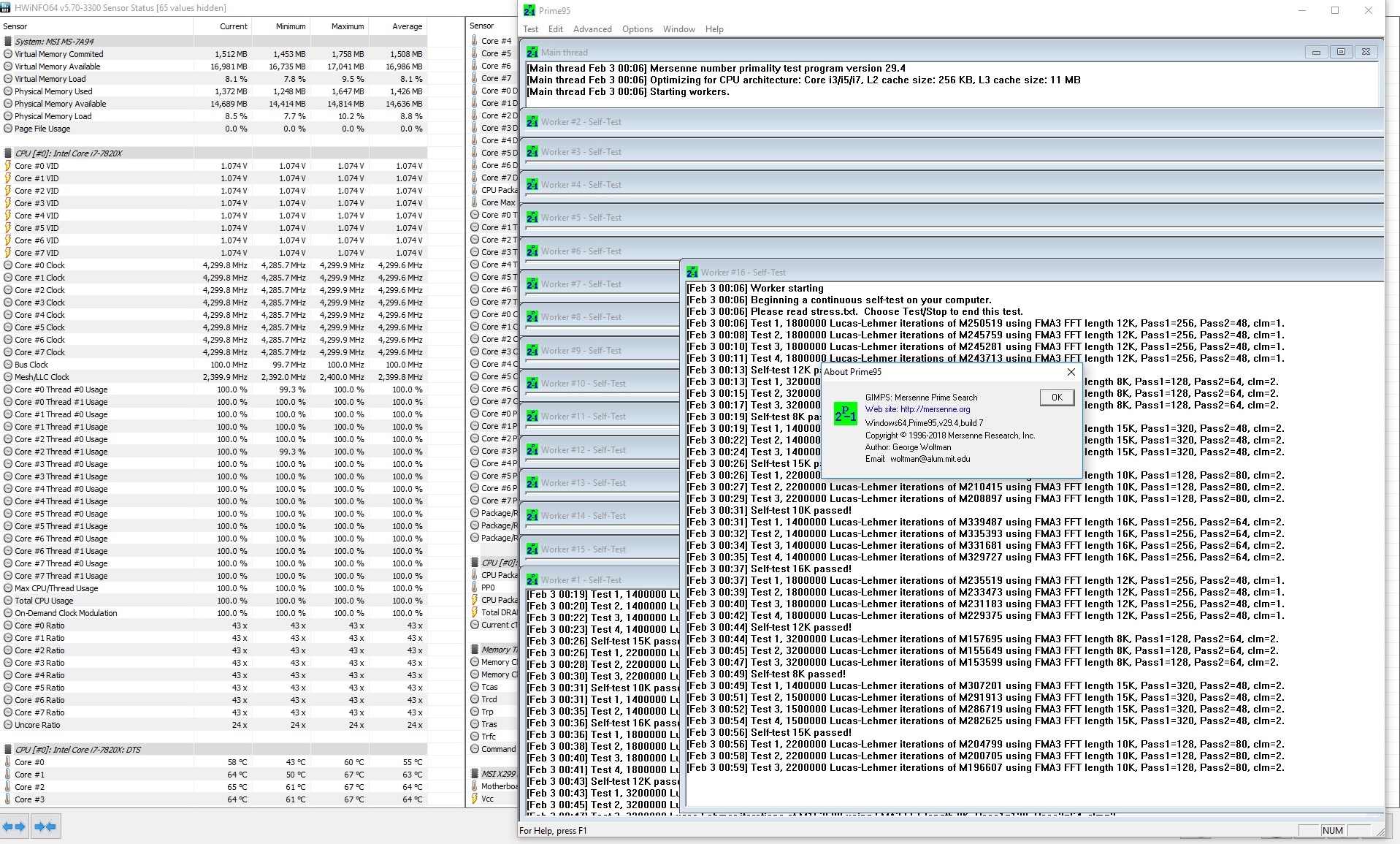Click the Prime95 application icon in the main title bar
1400x844 pixels.
(529, 11)
